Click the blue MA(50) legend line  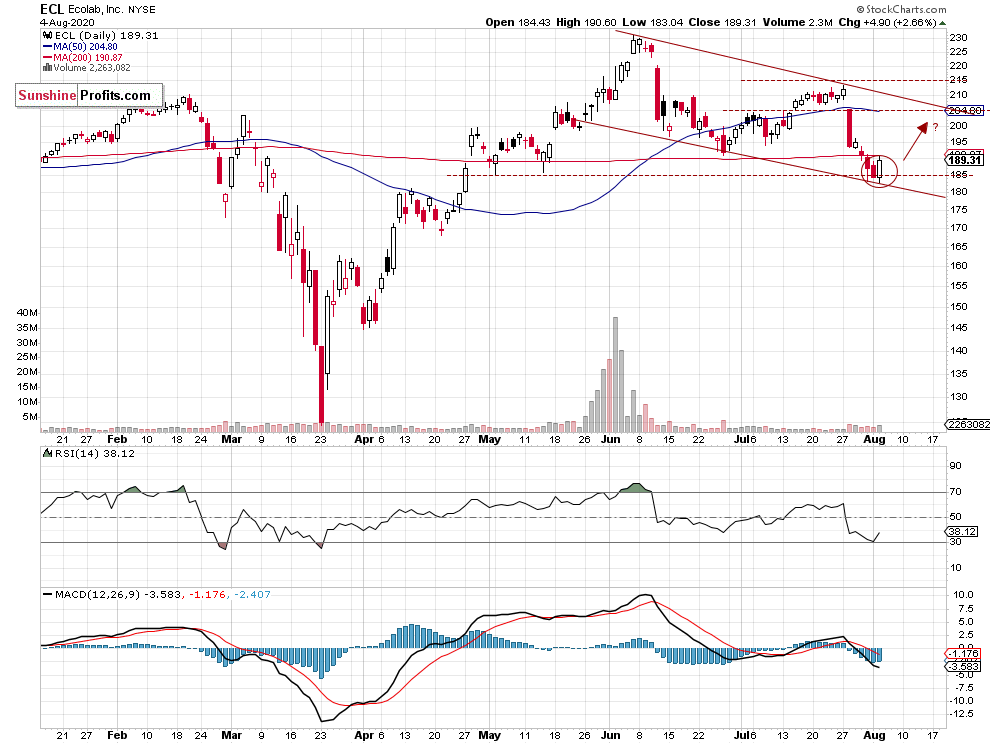(x=47, y=47)
